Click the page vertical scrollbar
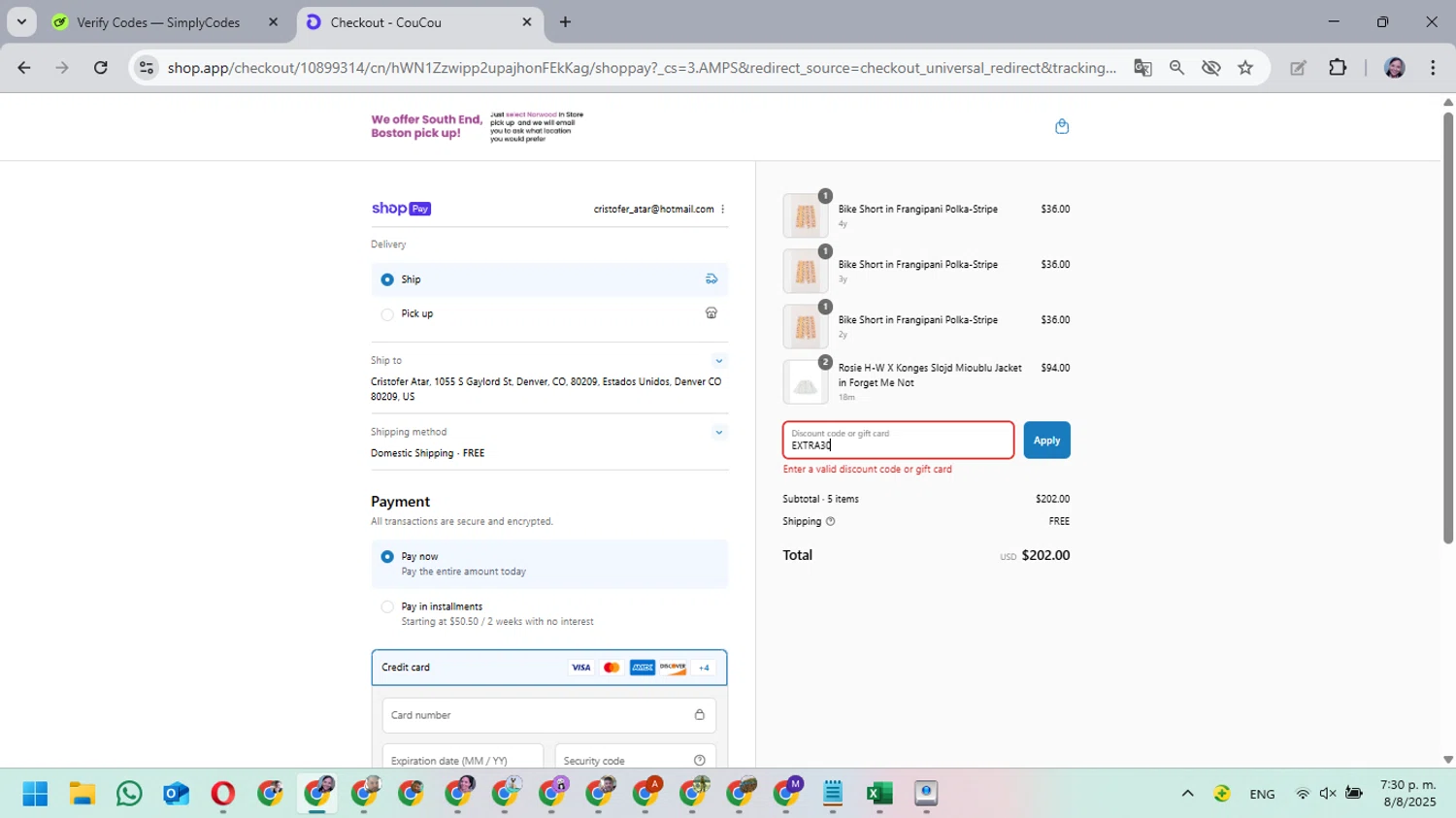This screenshot has width=1456, height=818. (1448, 328)
